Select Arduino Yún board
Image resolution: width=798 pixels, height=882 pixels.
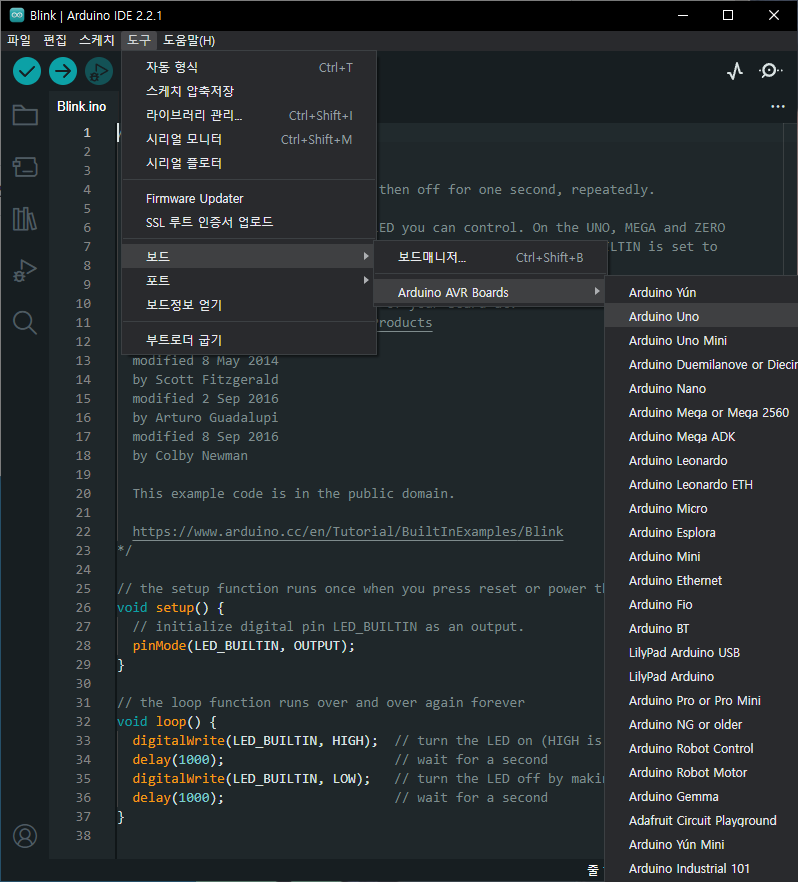click(x=701, y=292)
